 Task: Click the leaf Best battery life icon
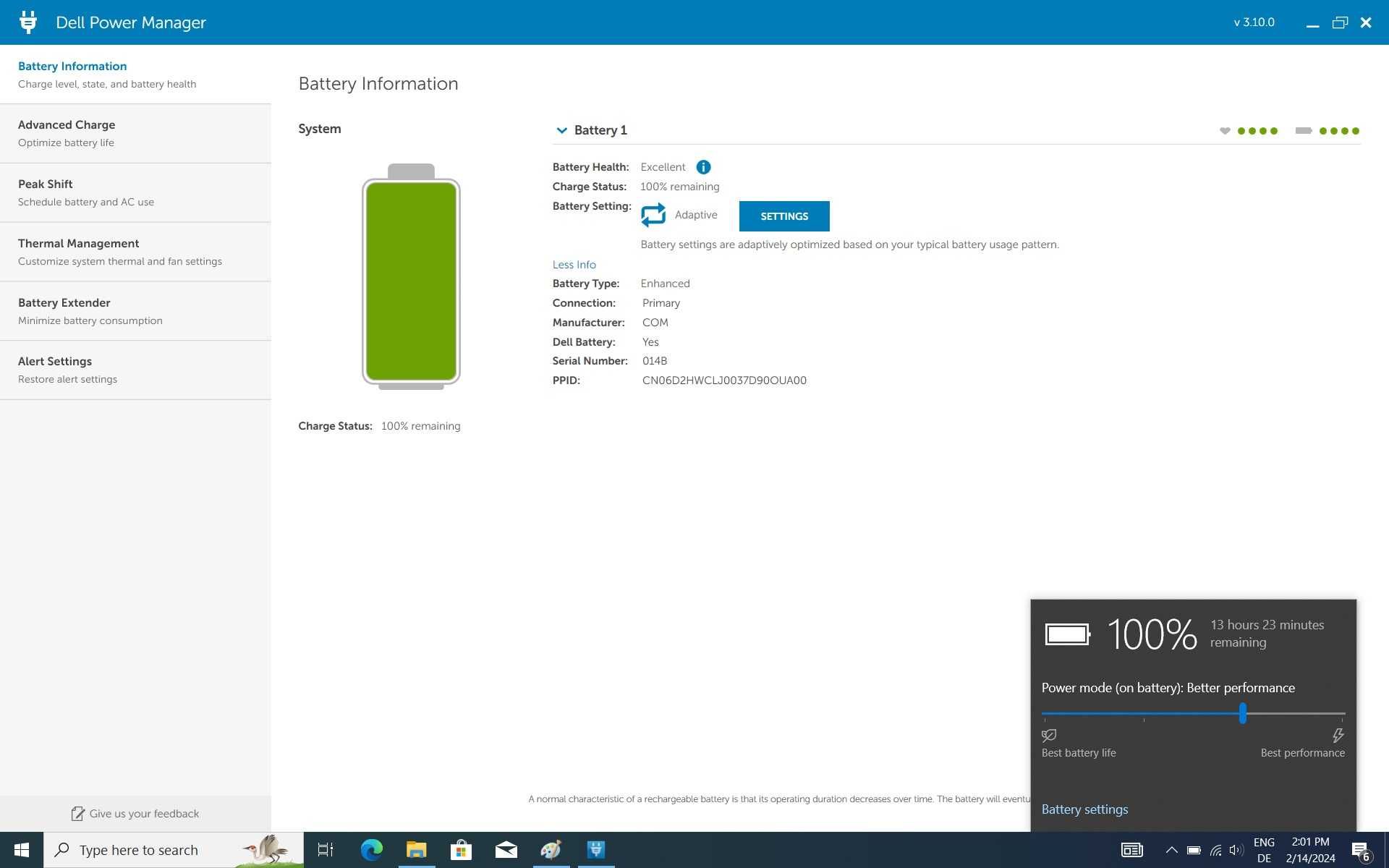pos(1049,736)
